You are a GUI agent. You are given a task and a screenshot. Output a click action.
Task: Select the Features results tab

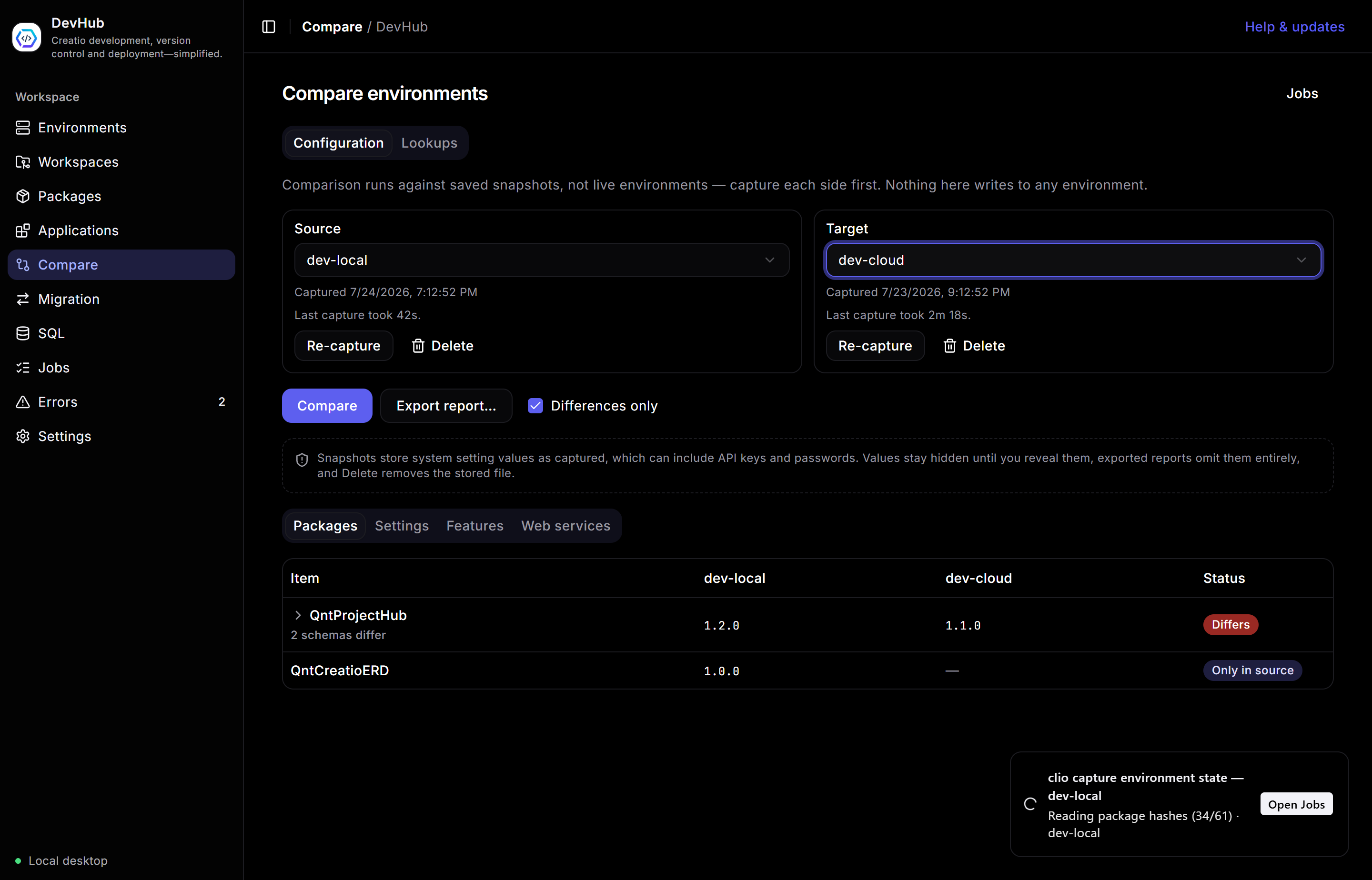(475, 526)
